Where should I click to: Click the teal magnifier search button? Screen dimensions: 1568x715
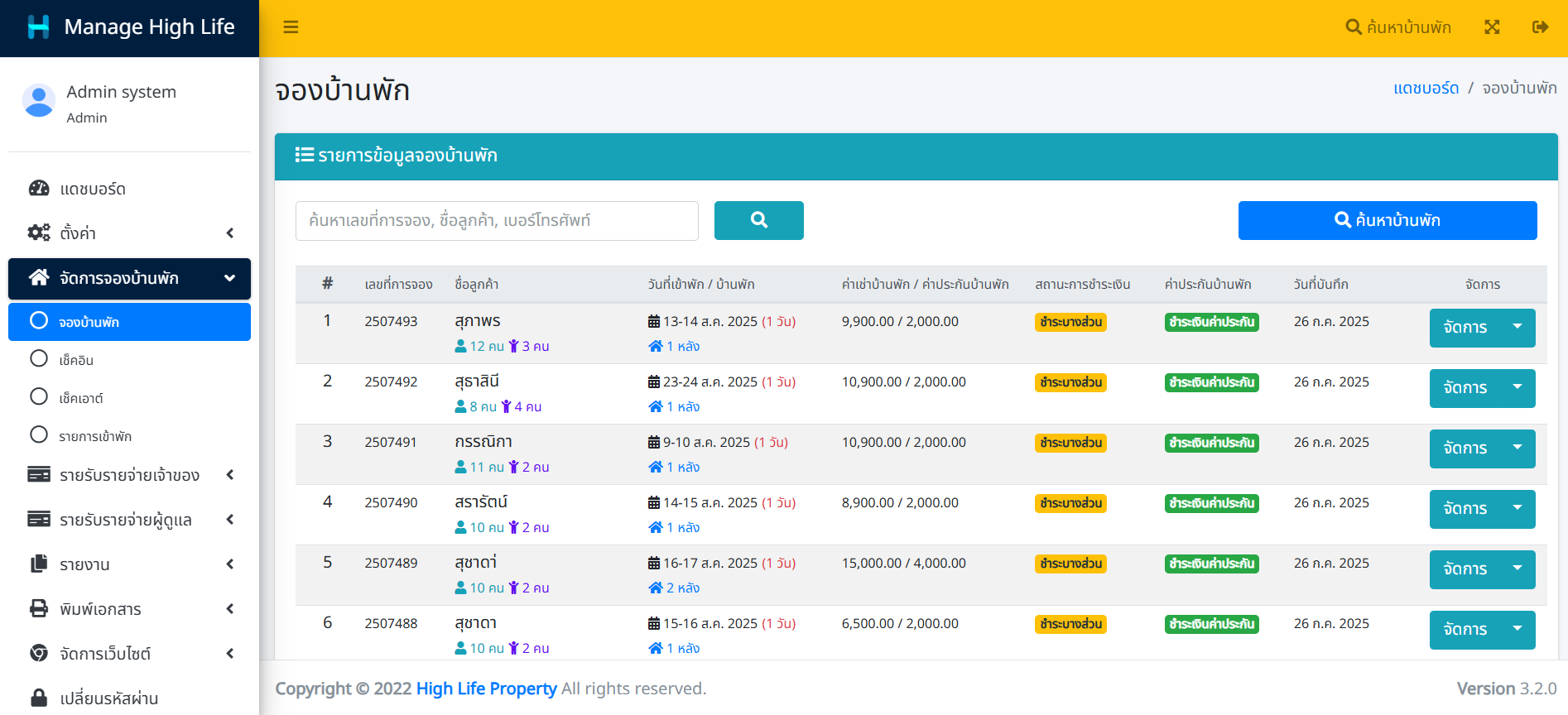click(758, 220)
